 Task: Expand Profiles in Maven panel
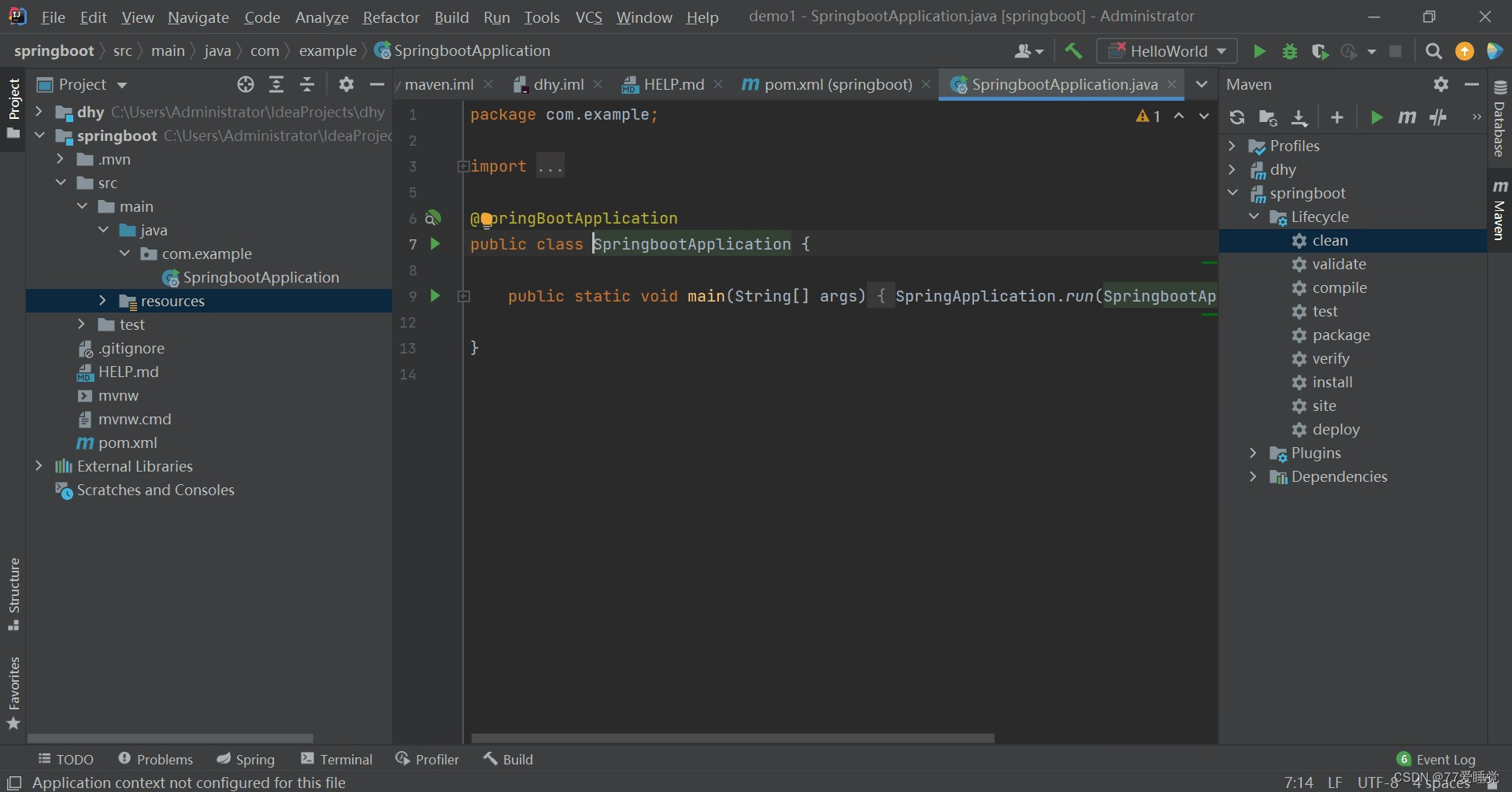(x=1232, y=146)
